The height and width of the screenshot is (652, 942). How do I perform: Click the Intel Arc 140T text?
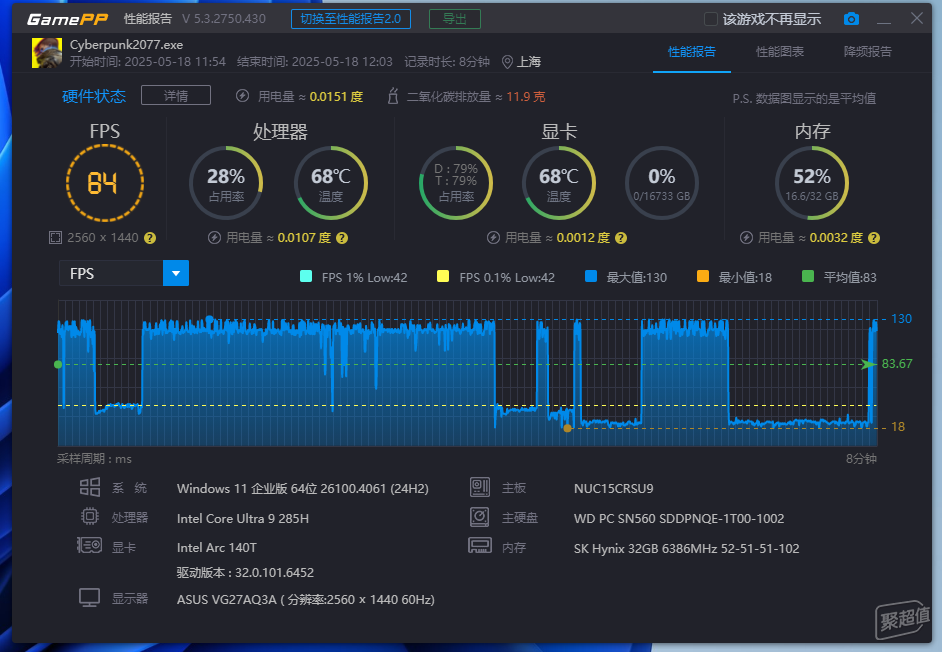click(x=217, y=547)
